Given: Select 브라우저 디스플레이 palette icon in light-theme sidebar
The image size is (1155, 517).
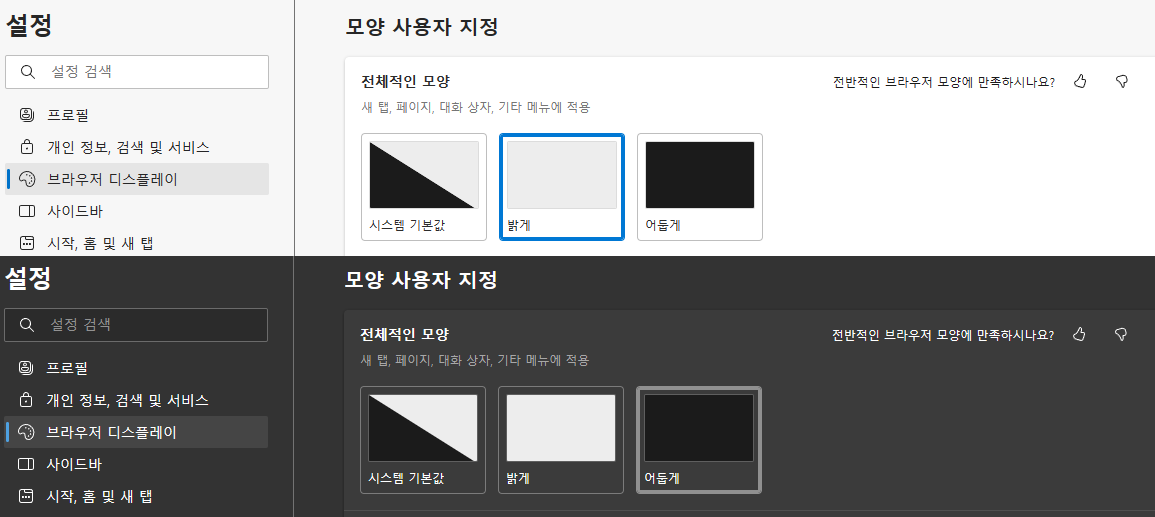Looking at the screenshot, I should (x=27, y=179).
